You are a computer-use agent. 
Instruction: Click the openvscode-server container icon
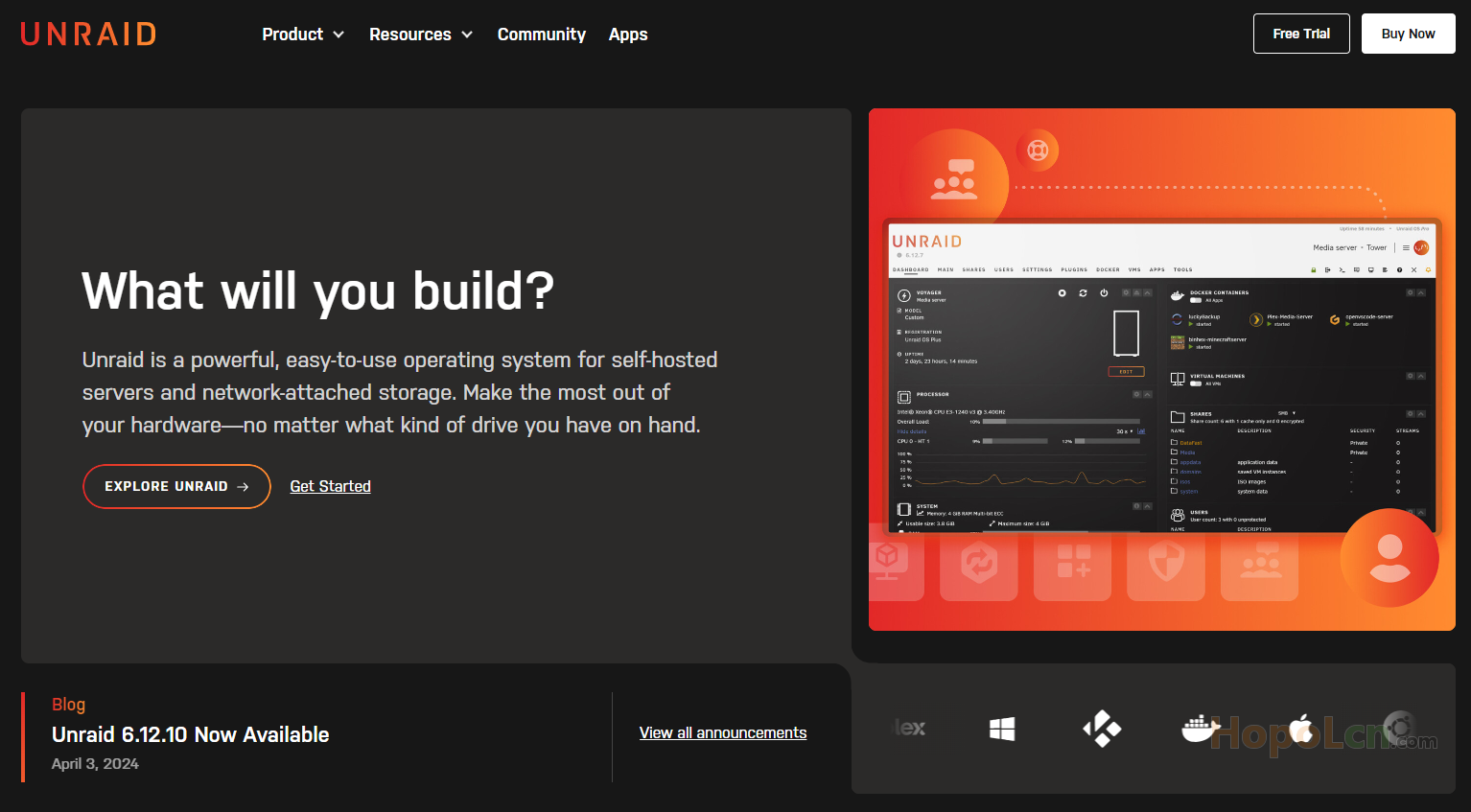click(x=1335, y=319)
